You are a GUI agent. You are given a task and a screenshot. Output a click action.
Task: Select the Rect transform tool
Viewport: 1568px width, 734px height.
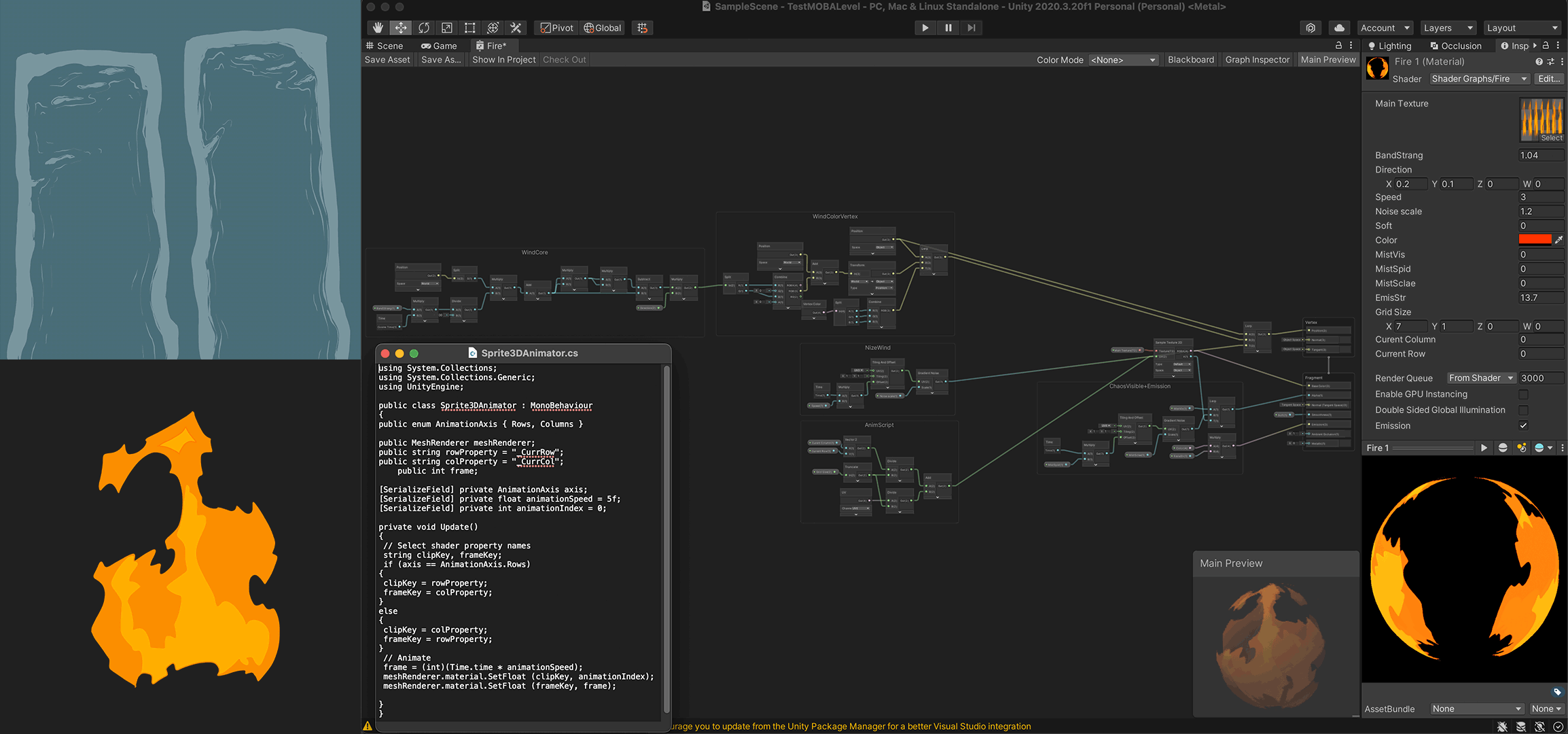[469, 28]
